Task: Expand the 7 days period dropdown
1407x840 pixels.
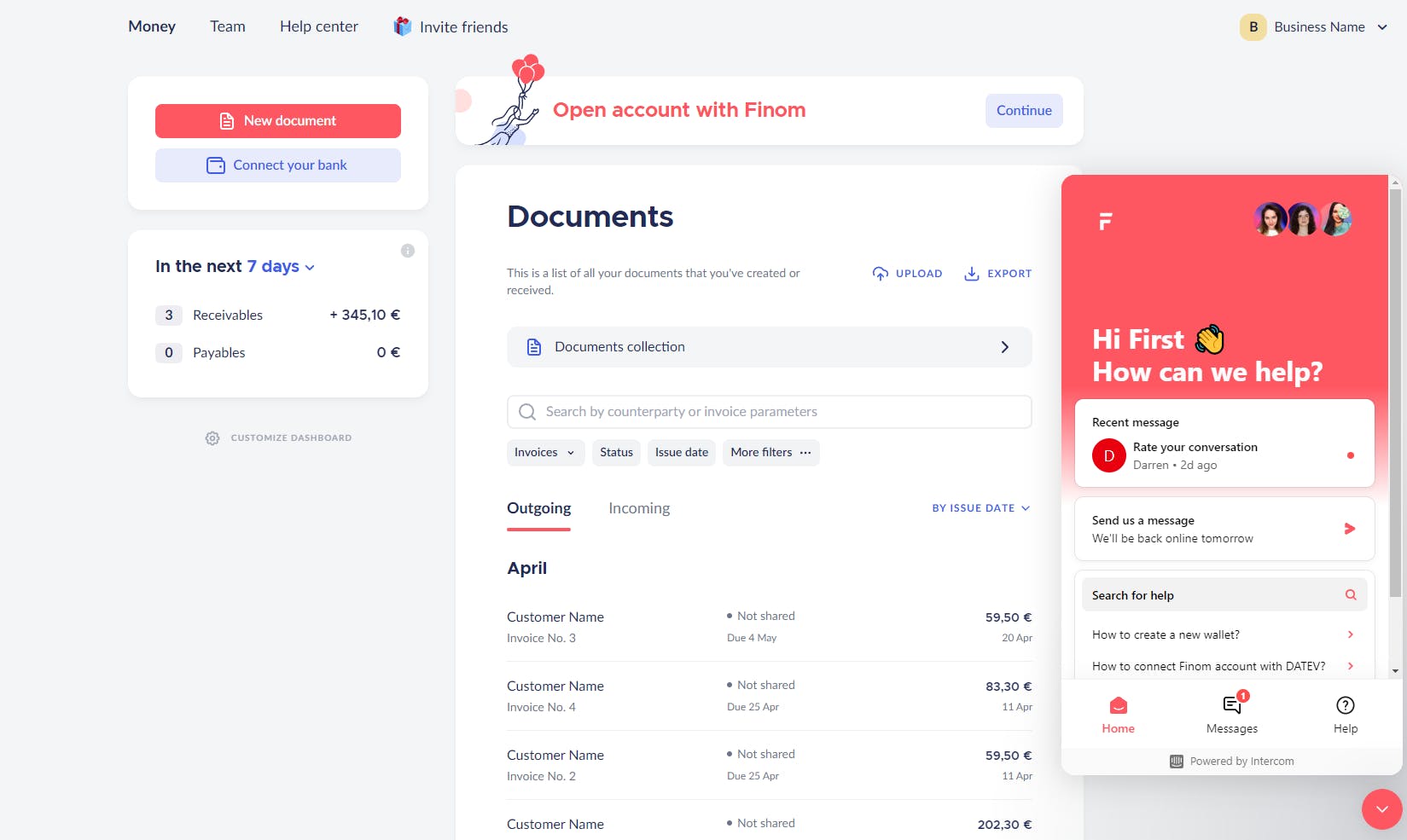Action: 281,266
